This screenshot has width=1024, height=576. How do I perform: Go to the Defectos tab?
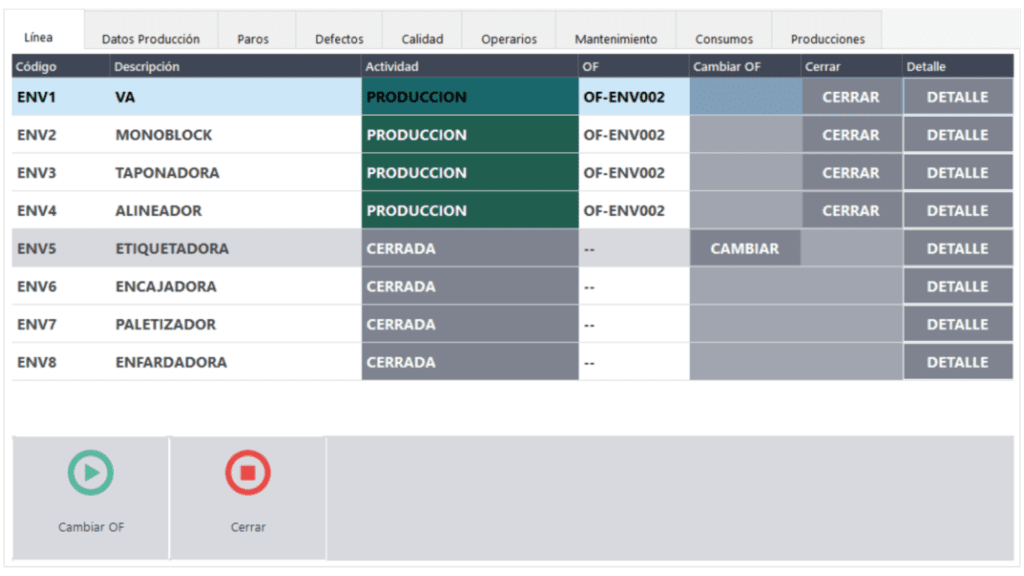pos(339,31)
